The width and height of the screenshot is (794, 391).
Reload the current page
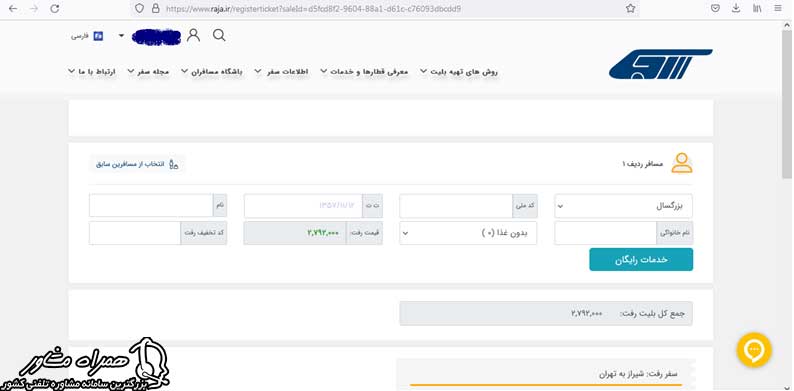(55, 9)
